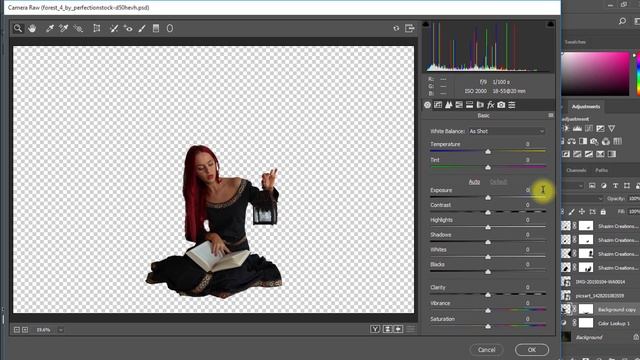Switch to the Channels tab
640x360 pixels.
576,170
